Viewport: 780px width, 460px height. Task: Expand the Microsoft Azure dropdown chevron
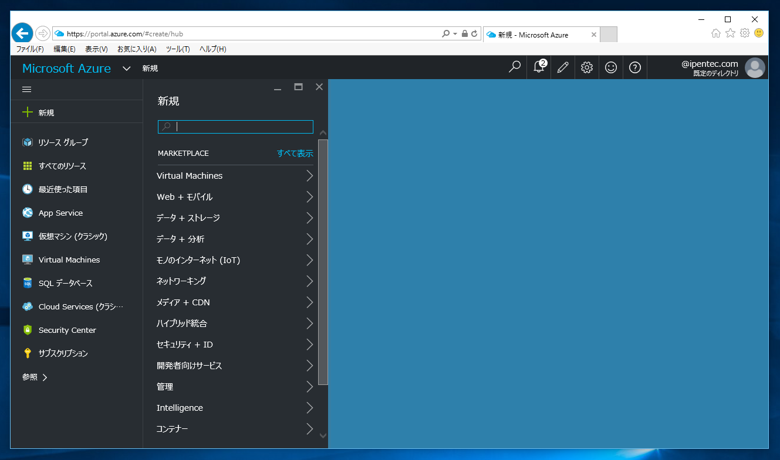click(x=126, y=69)
